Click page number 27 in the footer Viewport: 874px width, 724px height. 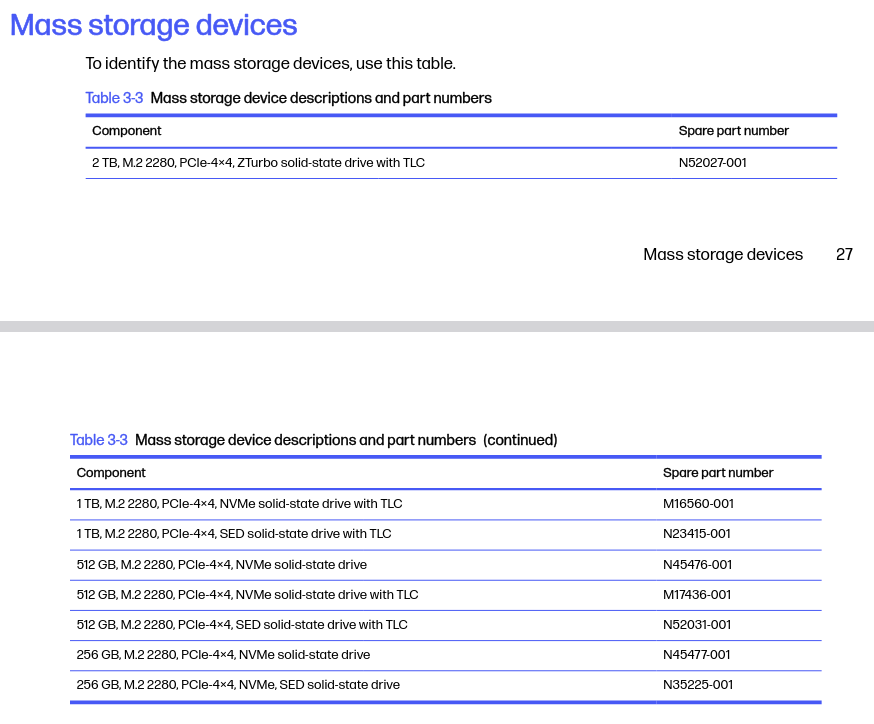click(844, 254)
